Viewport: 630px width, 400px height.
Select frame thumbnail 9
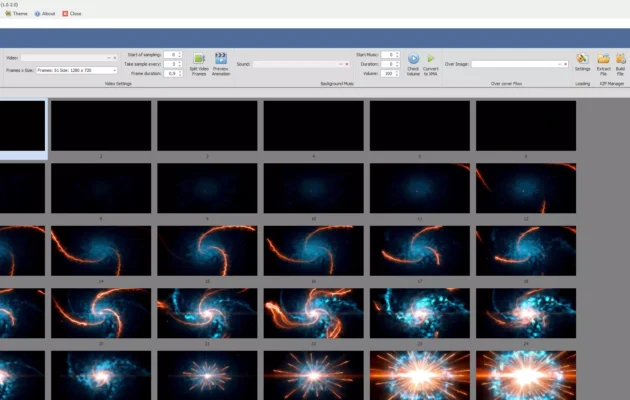[207, 188]
